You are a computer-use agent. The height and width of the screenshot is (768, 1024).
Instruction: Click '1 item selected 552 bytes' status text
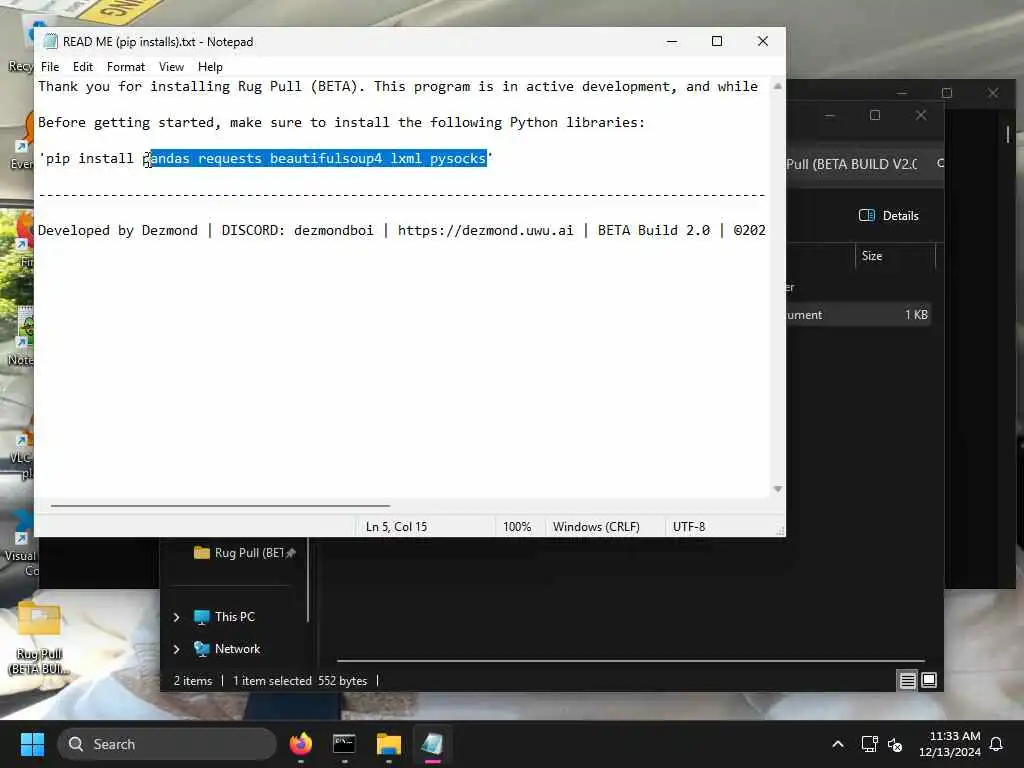[x=300, y=680]
